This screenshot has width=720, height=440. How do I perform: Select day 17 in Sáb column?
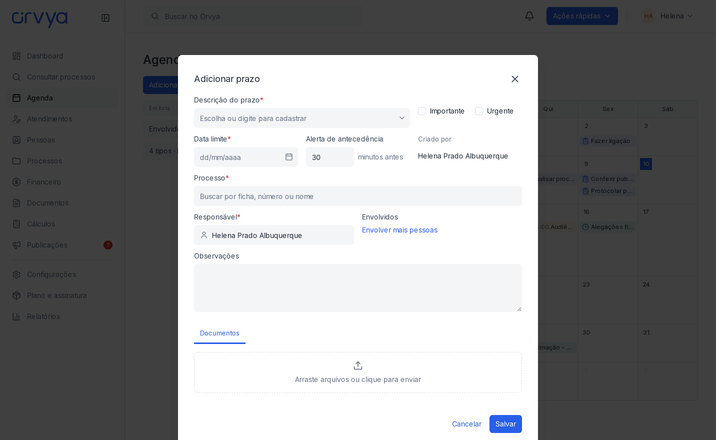(x=646, y=212)
